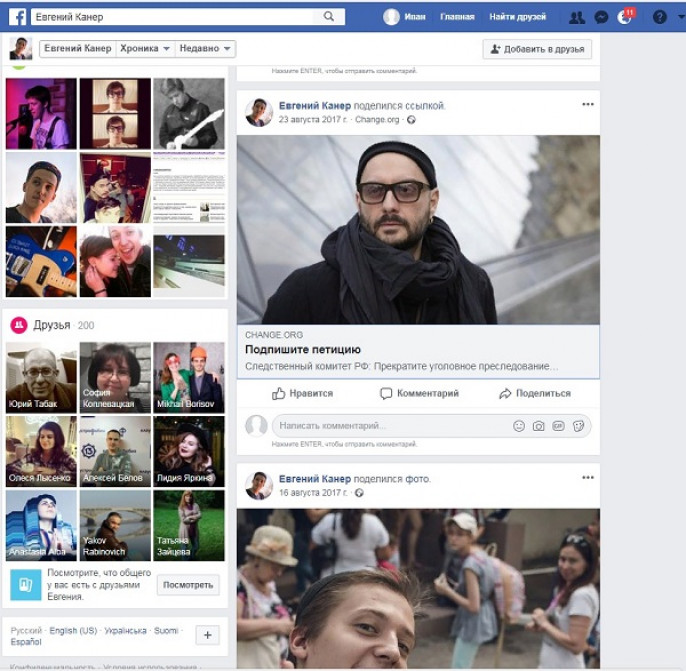The width and height of the screenshot is (686, 671).
Task: Click 16 августа 2017 timestamp
Action: 313,493
